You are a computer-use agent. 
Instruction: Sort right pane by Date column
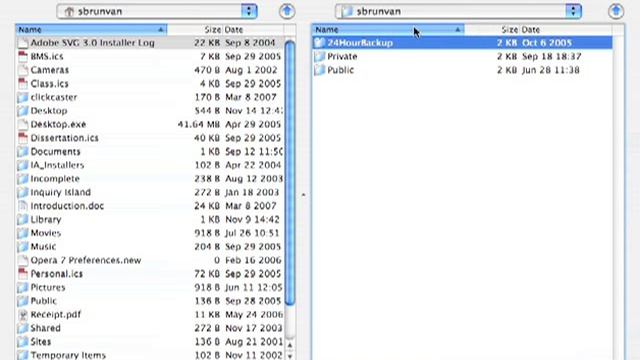(566, 29)
